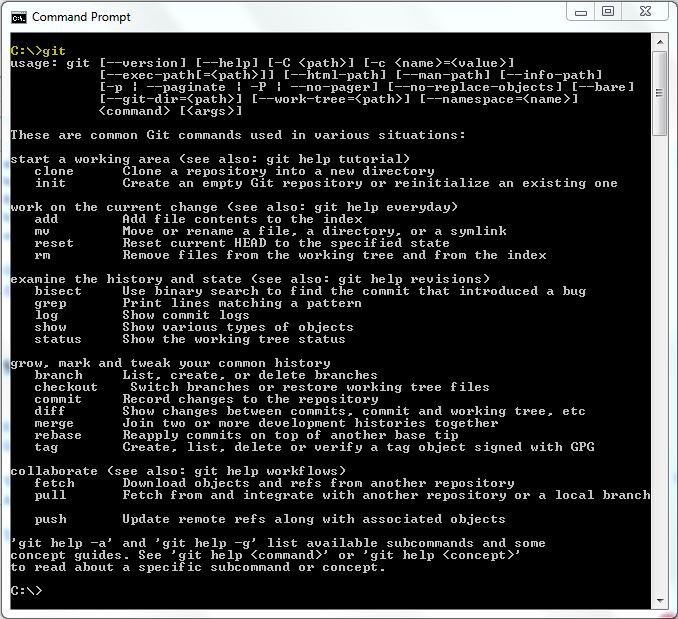Click the 'C:\>git' command line
This screenshot has height=619, width=678.
click(x=38, y=51)
